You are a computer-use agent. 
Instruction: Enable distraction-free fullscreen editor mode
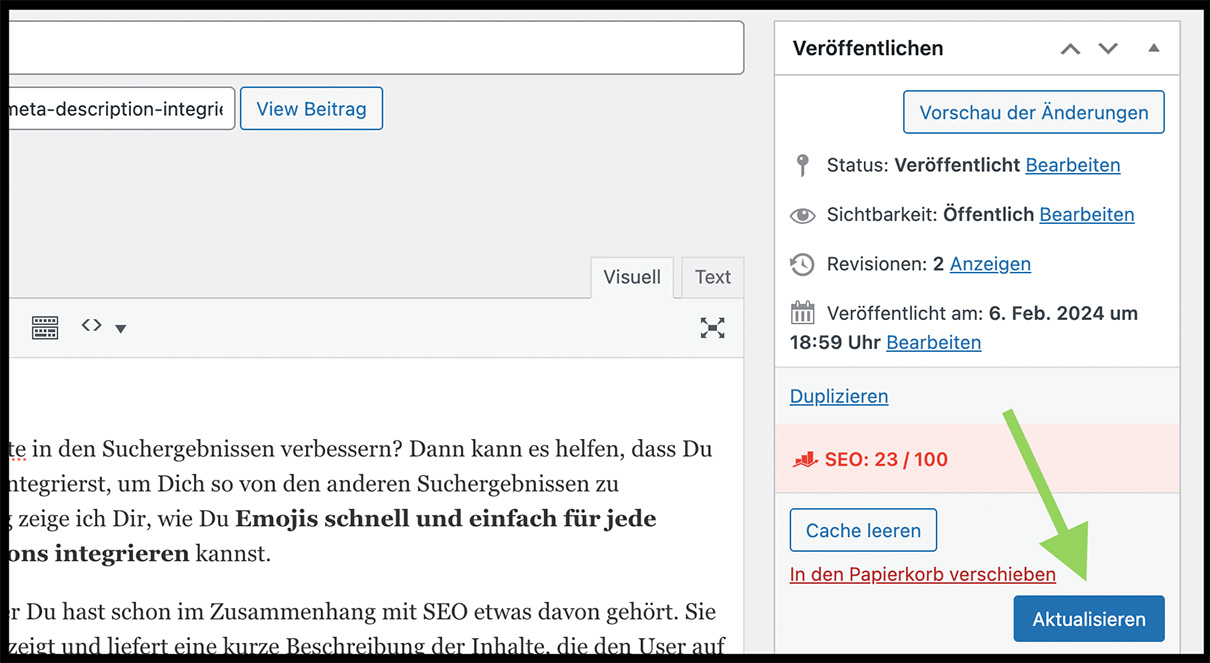pyautogui.click(x=712, y=328)
